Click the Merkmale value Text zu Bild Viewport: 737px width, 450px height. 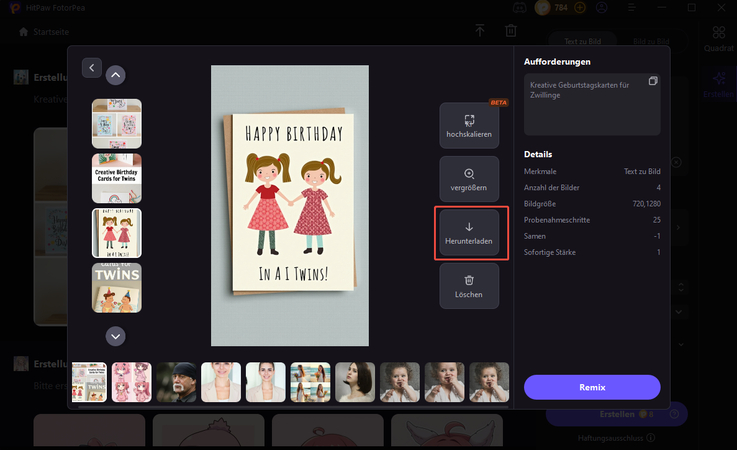(642, 172)
